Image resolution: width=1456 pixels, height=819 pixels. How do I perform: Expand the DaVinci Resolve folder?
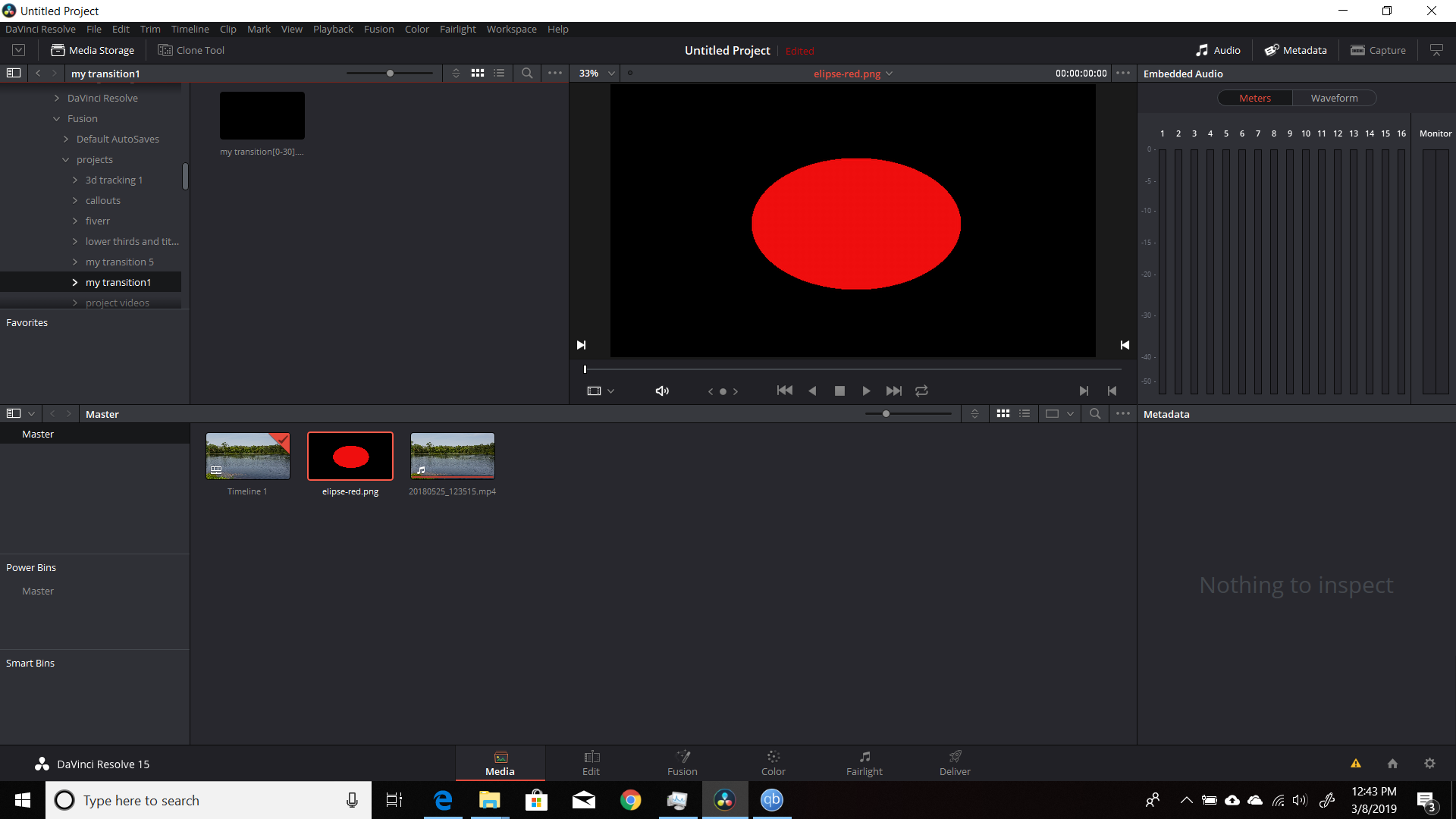tap(57, 98)
